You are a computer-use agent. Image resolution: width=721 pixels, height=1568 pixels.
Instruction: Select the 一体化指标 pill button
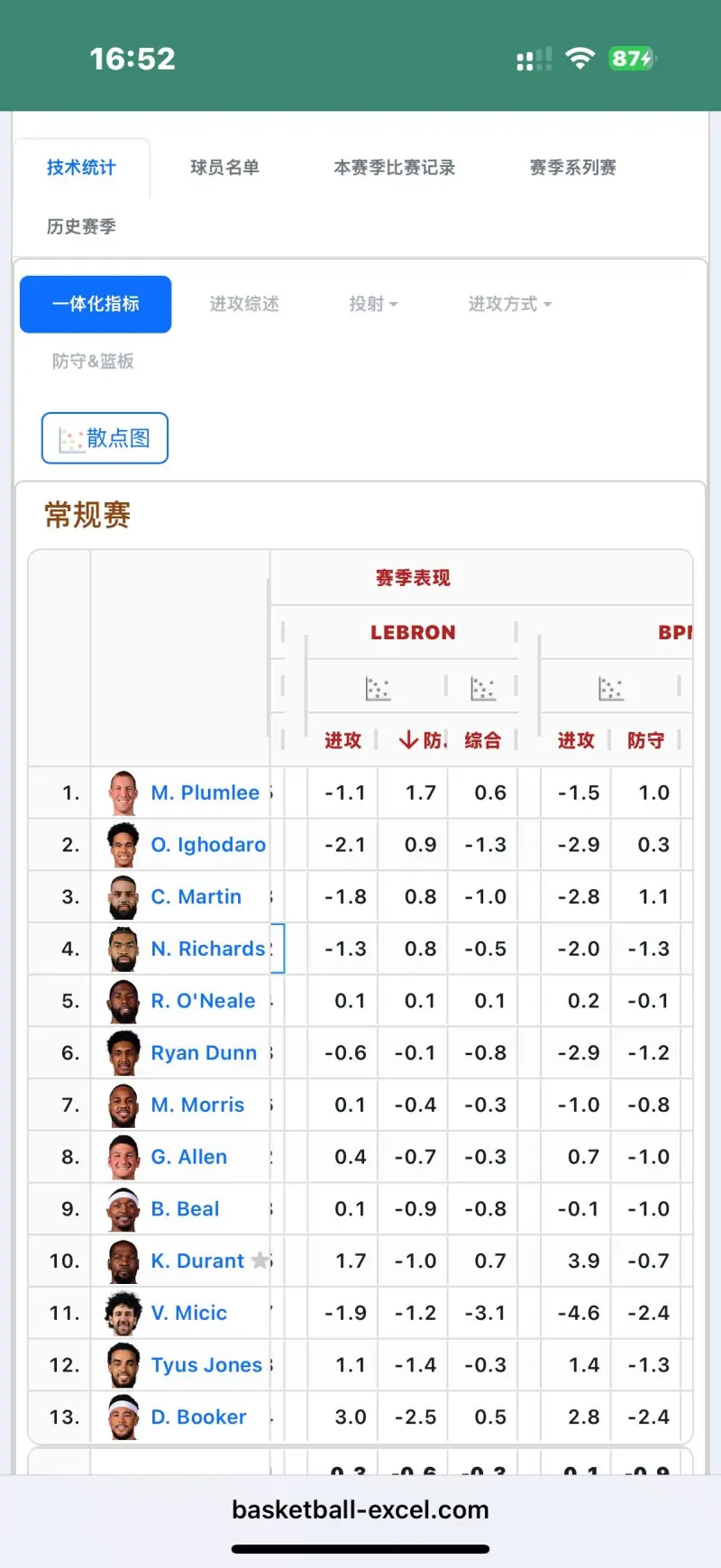(x=96, y=304)
